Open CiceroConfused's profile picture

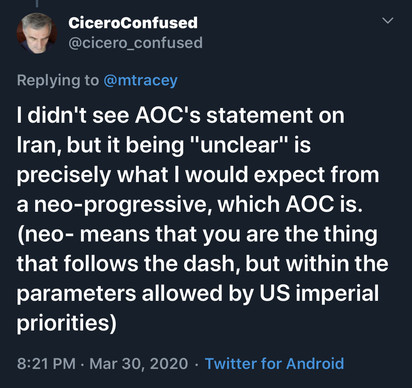coord(37,33)
